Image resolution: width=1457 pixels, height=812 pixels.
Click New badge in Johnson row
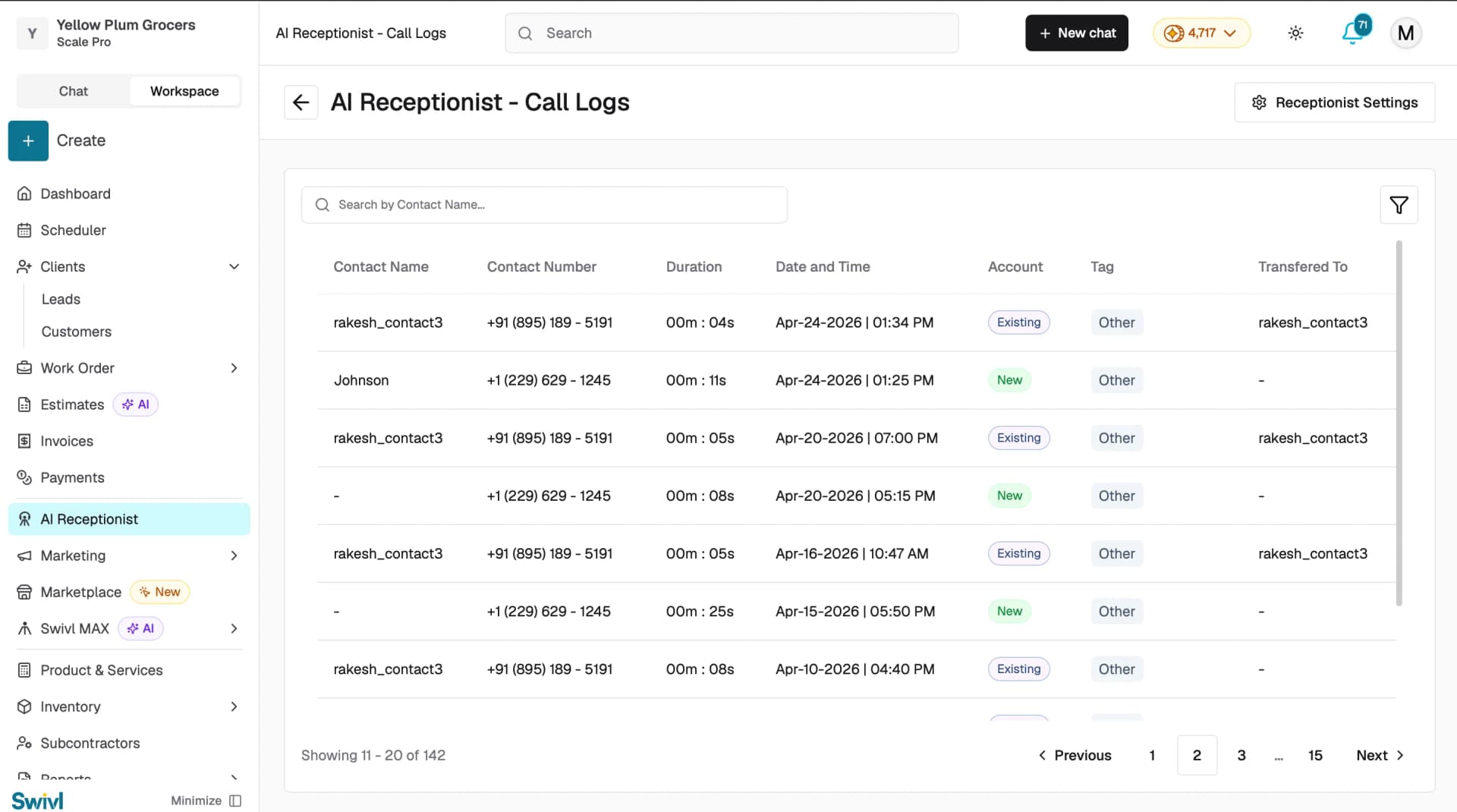tap(1009, 380)
